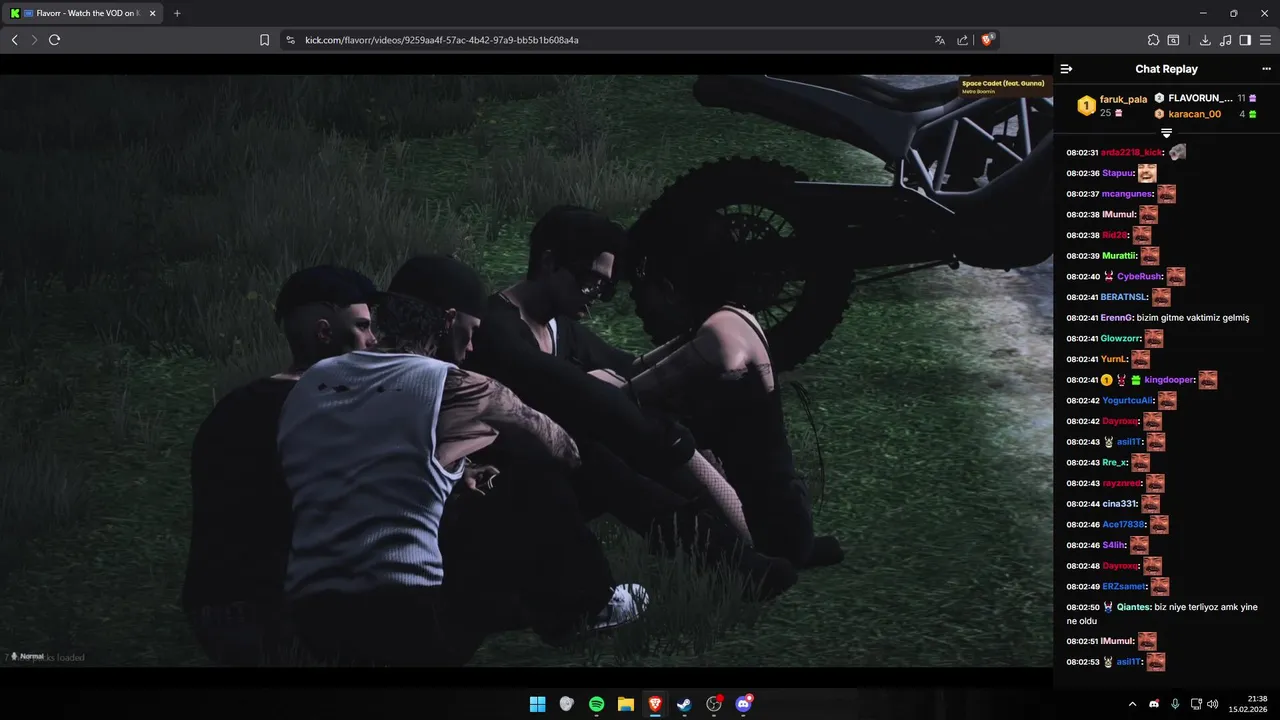The image size is (1280, 720).
Task: View site information icon beside the URL
Action: click(x=290, y=40)
